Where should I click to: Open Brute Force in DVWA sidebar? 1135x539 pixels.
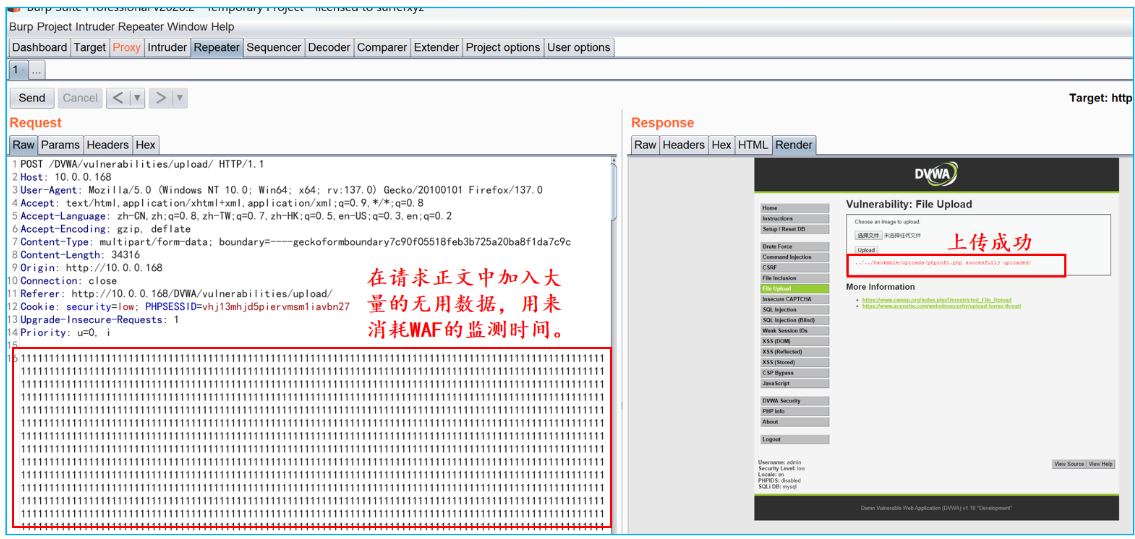[x=795, y=247]
